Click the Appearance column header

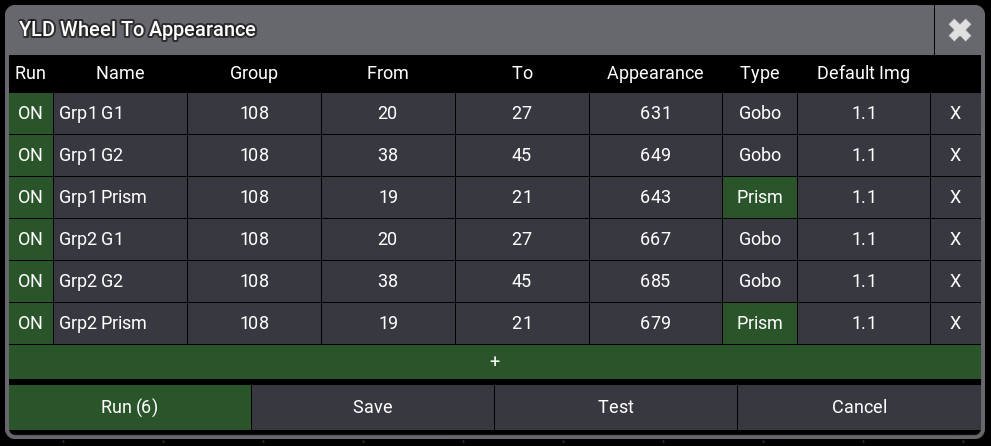point(655,73)
